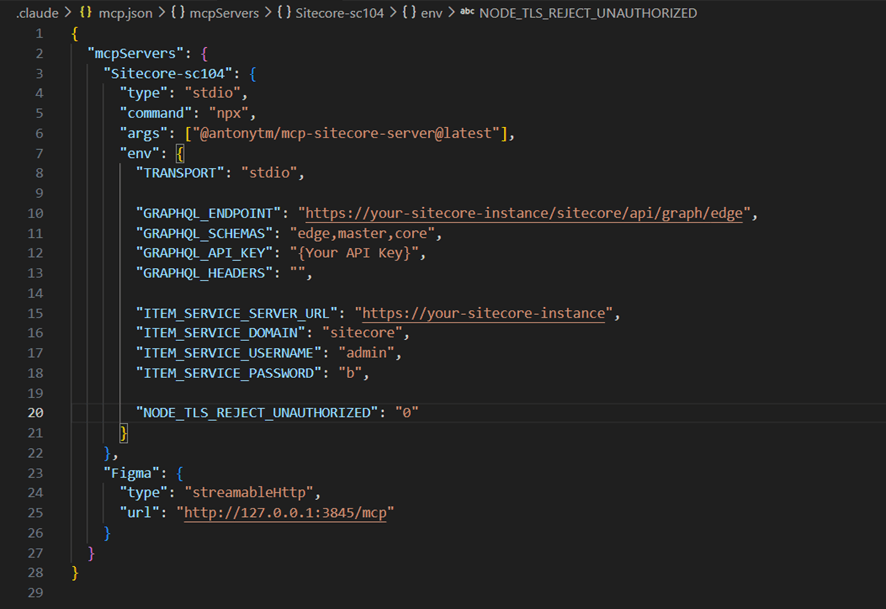Open the .claude folder breadcrumb
The height and width of the screenshot is (609, 886).
click(37, 13)
